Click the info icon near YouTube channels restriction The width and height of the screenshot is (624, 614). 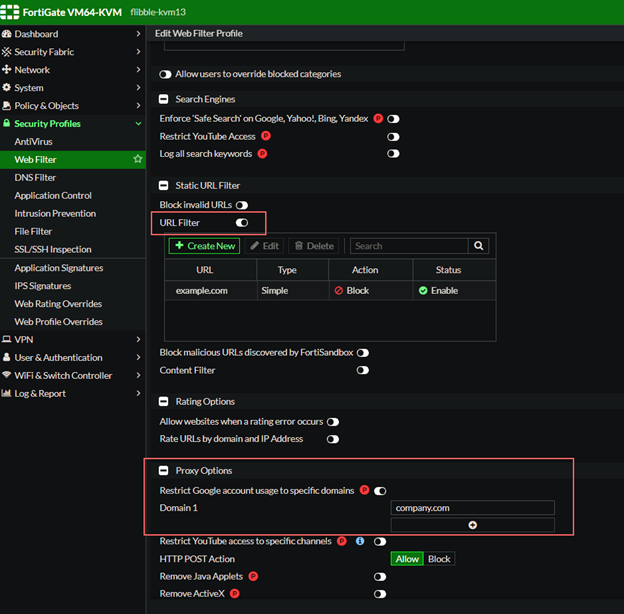tap(360, 542)
